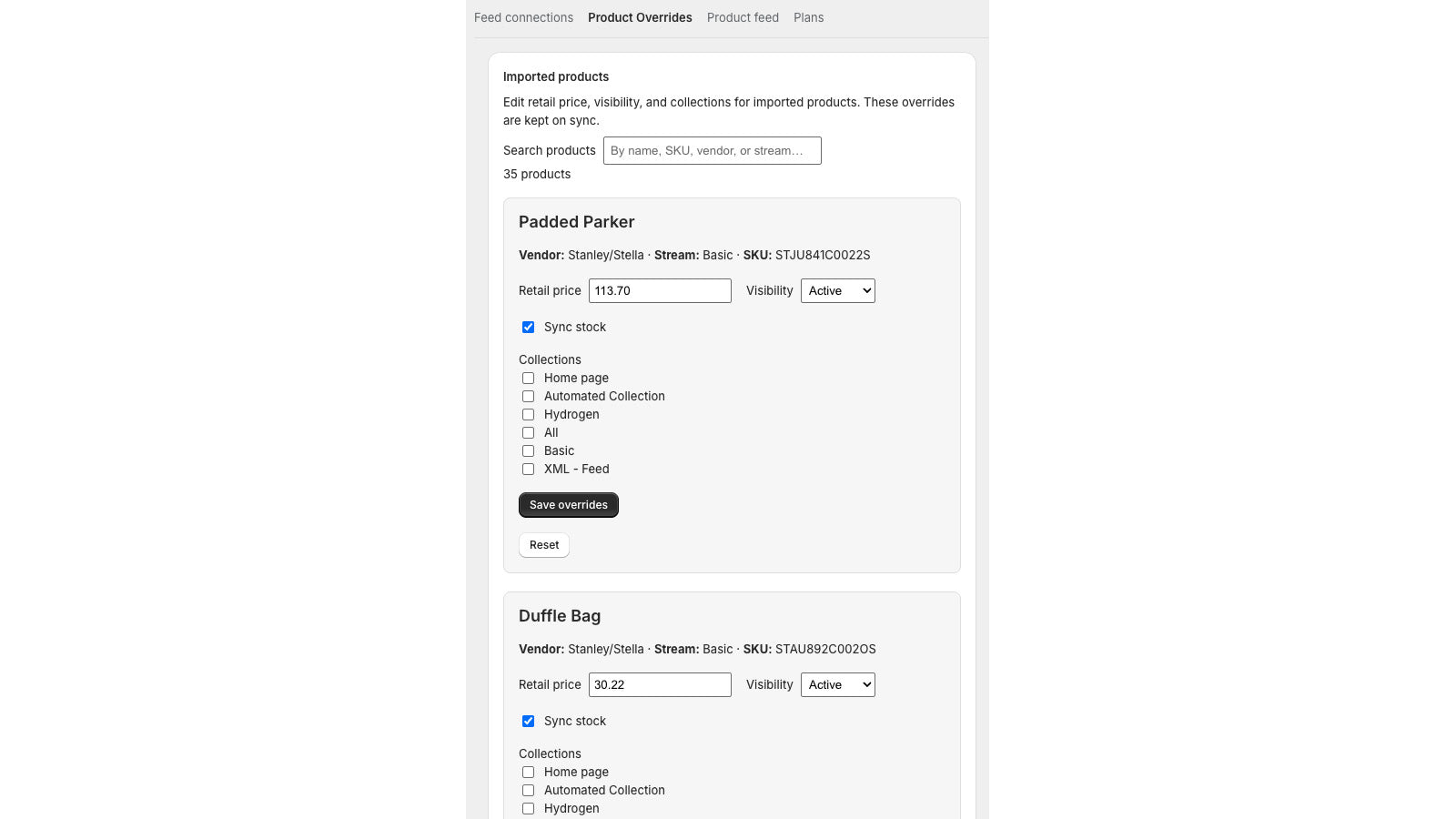Click Duffle Bag retail price field
This screenshot has width=1456, height=819.
pos(660,685)
